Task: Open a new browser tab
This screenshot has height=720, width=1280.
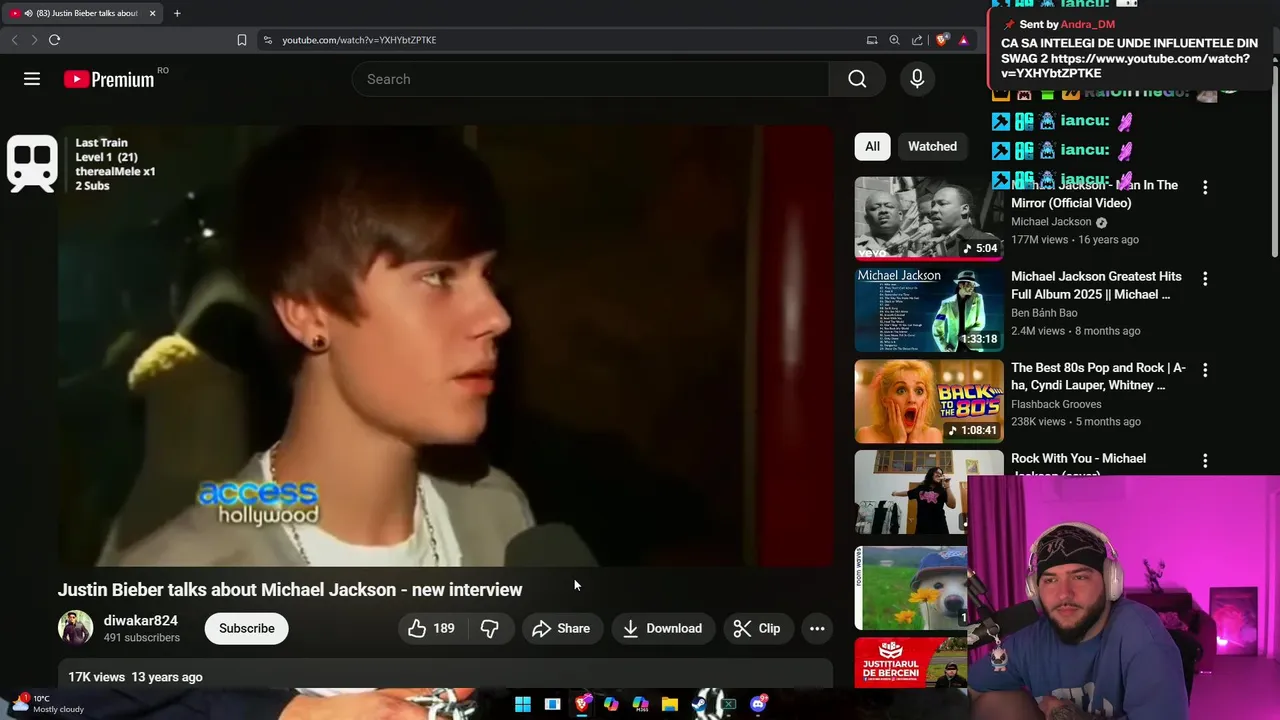Action: 177,13
